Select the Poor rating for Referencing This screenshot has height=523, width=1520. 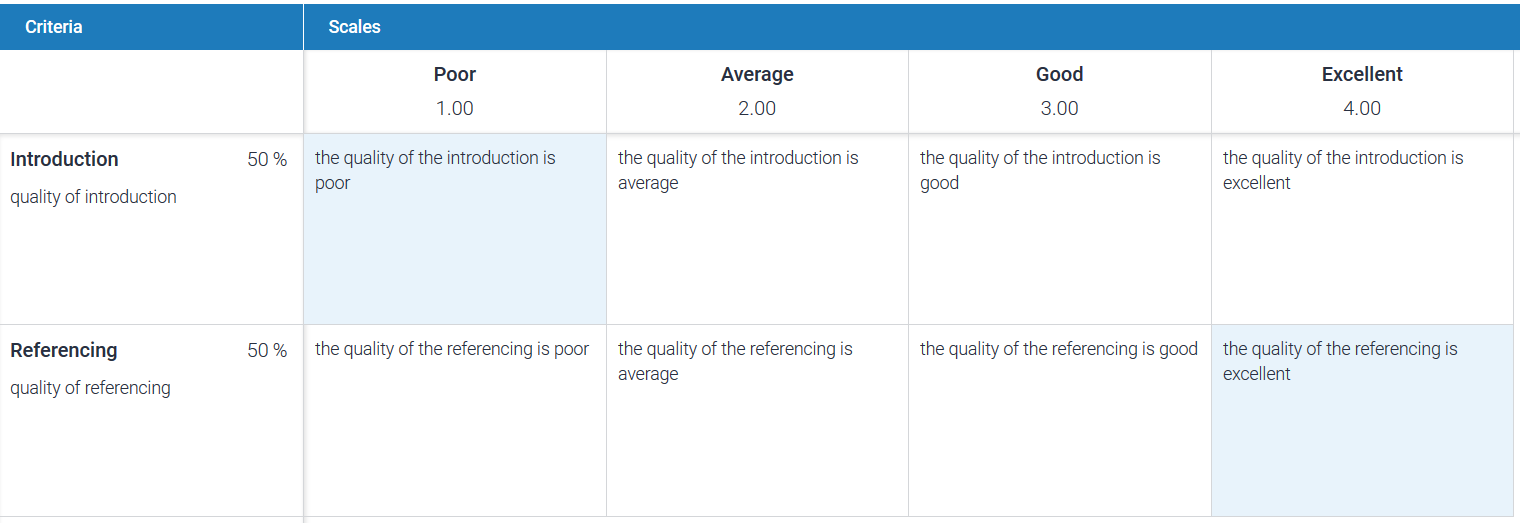[x=455, y=420]
